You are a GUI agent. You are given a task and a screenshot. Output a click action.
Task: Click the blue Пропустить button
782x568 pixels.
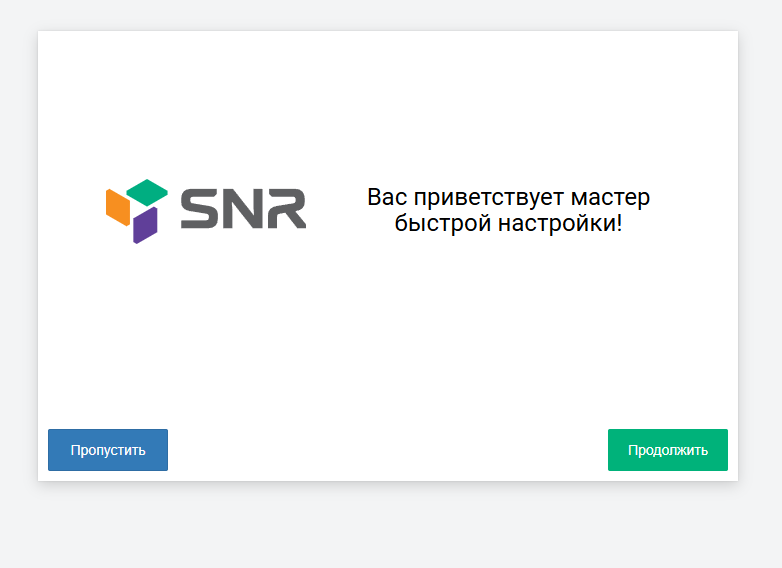click(108, 450)
